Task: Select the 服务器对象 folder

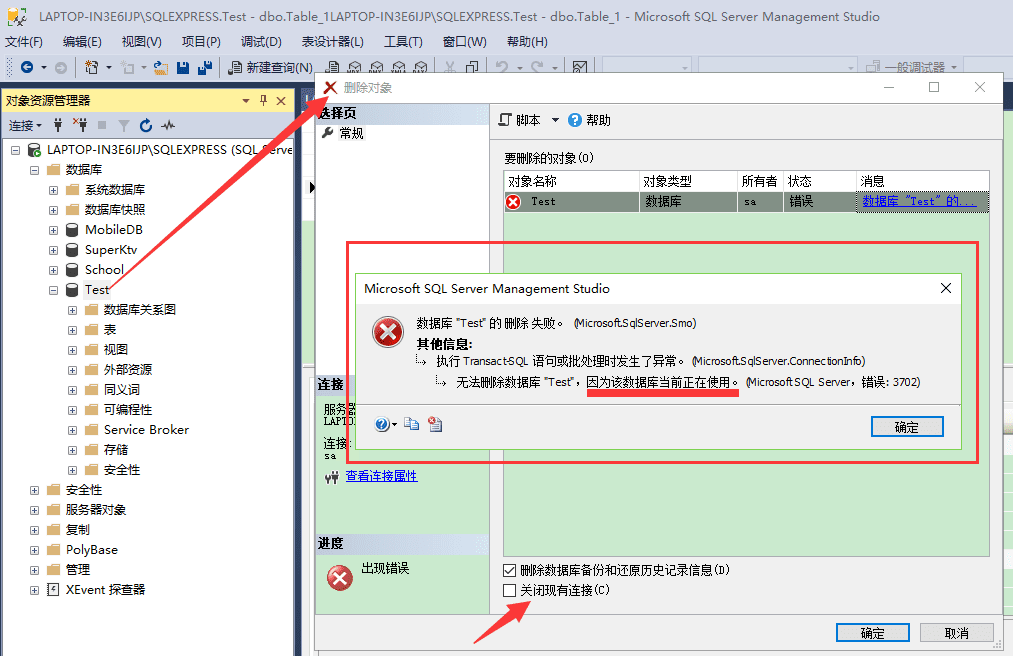Action: click(96, 510)
